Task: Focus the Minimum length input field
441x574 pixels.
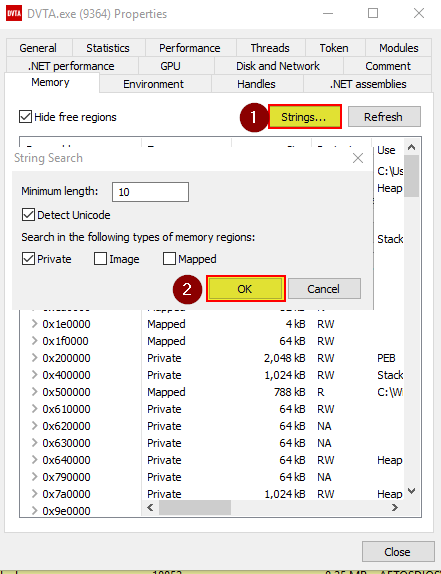Action: (x=150, y=192)
